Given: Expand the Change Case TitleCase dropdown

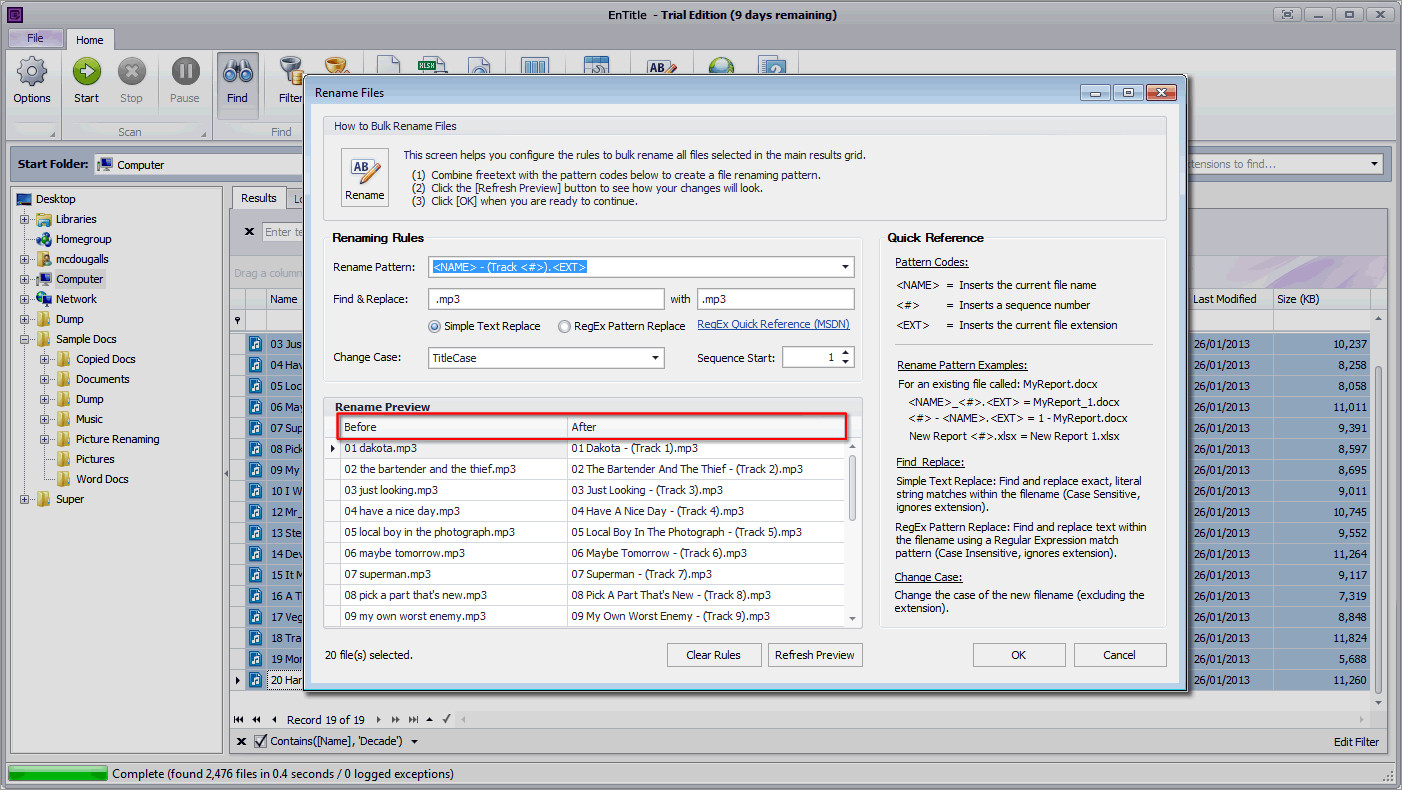Looking at the screenshot, I should click(x=656, y=357).
